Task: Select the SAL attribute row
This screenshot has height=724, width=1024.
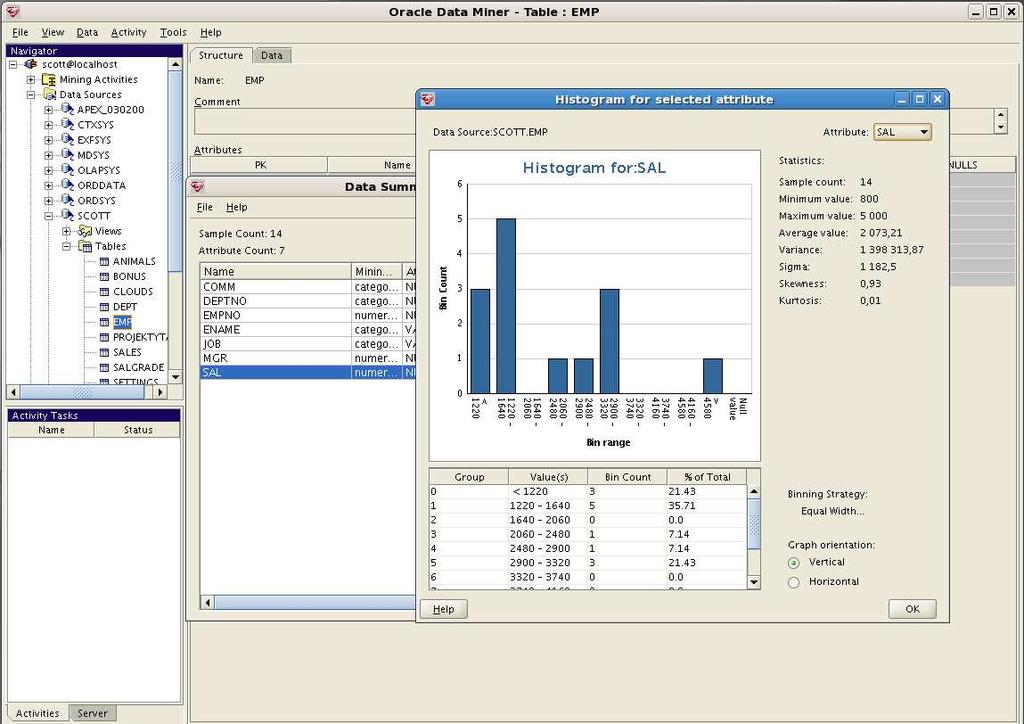Action: point(307,373)
